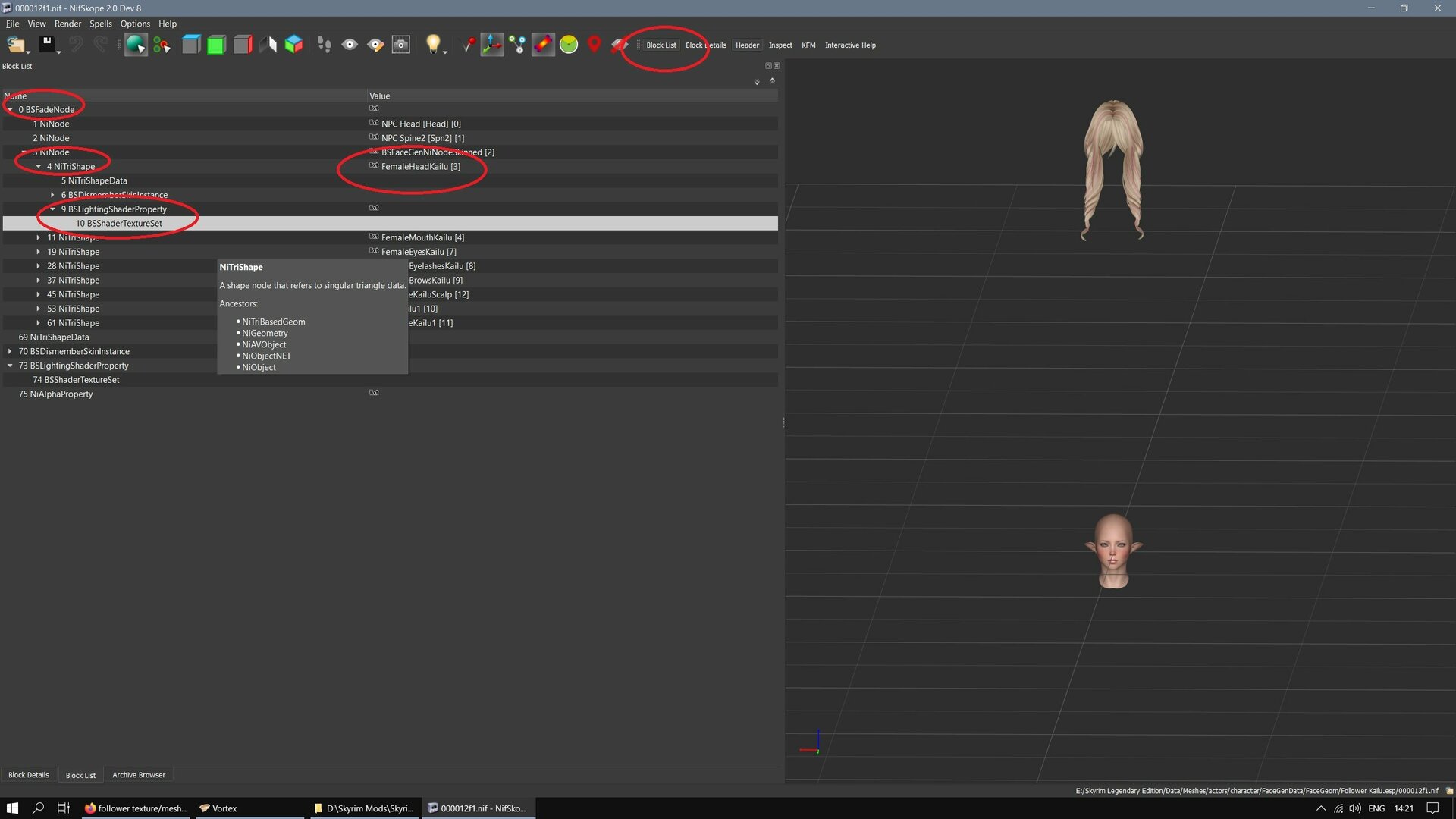The width and height of the screenshot is (1456, 819).
Task: Click the Header toolbar button
Action: coord(747,45)
